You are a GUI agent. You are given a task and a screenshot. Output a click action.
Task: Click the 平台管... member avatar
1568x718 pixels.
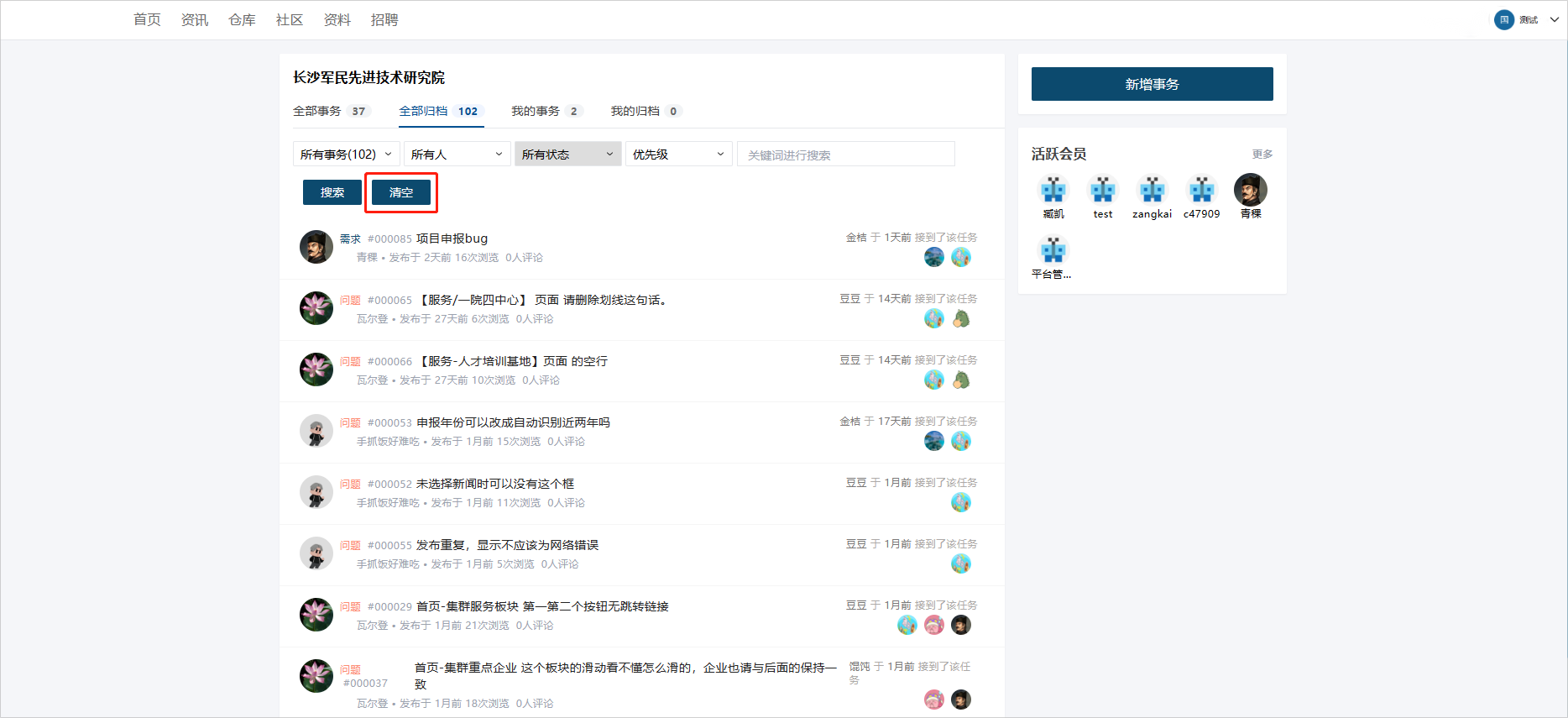click(x=1053, y=250)
